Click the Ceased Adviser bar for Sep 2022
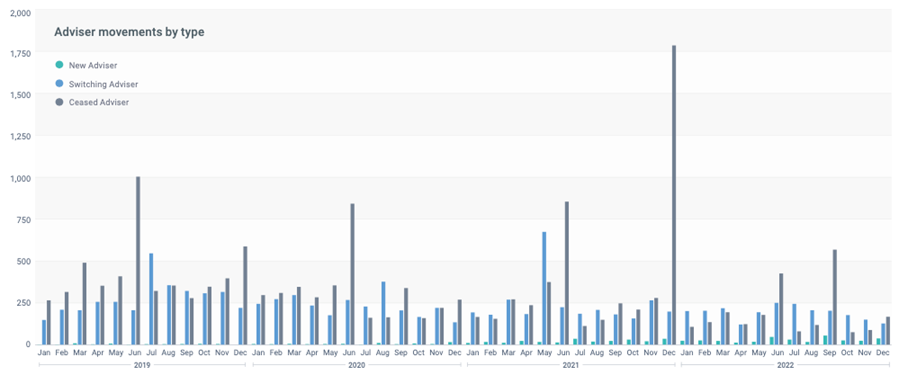Viewport: 908px width, 385px height. [834, 297]
